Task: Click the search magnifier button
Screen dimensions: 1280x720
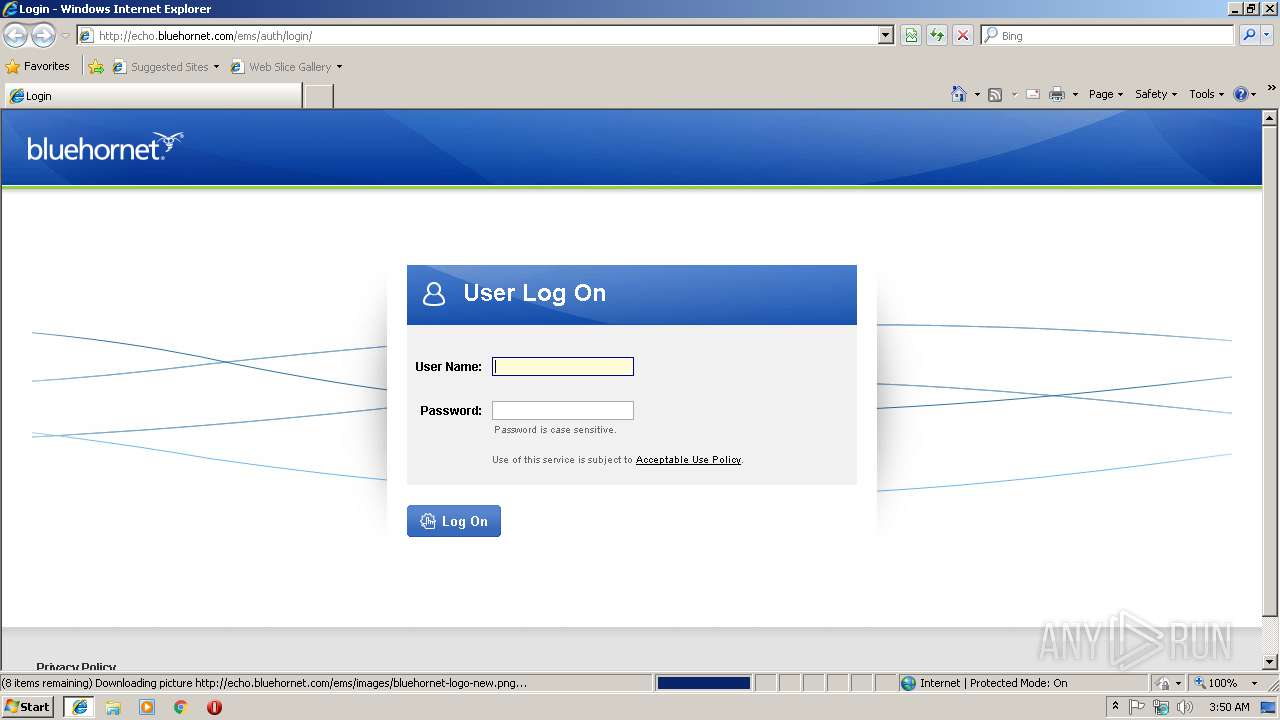Action: (x=1249, y=36)
